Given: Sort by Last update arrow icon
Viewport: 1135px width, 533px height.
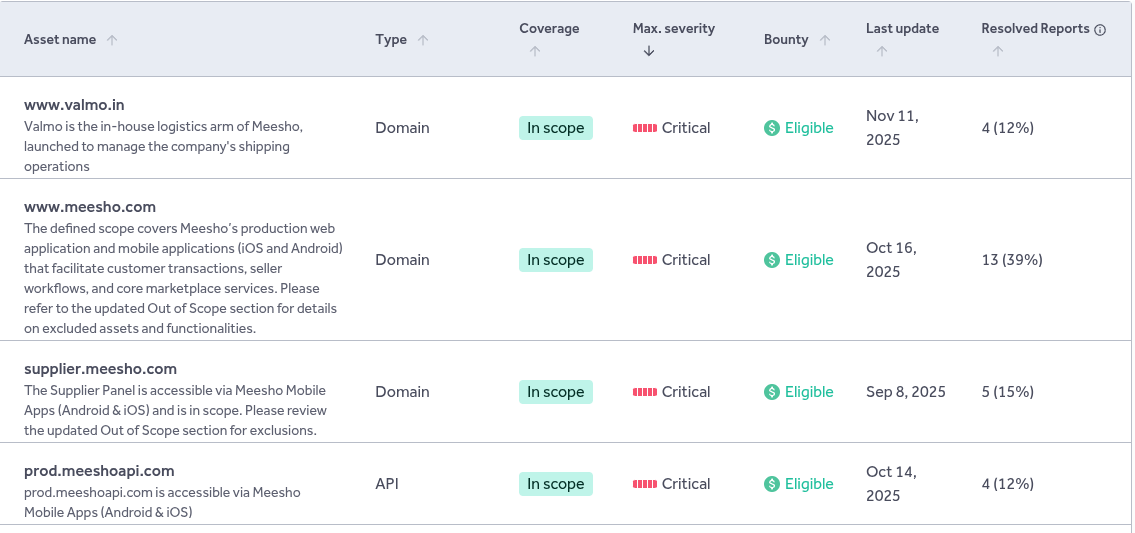Looking at the screenshot, I should tap(881, 51).
